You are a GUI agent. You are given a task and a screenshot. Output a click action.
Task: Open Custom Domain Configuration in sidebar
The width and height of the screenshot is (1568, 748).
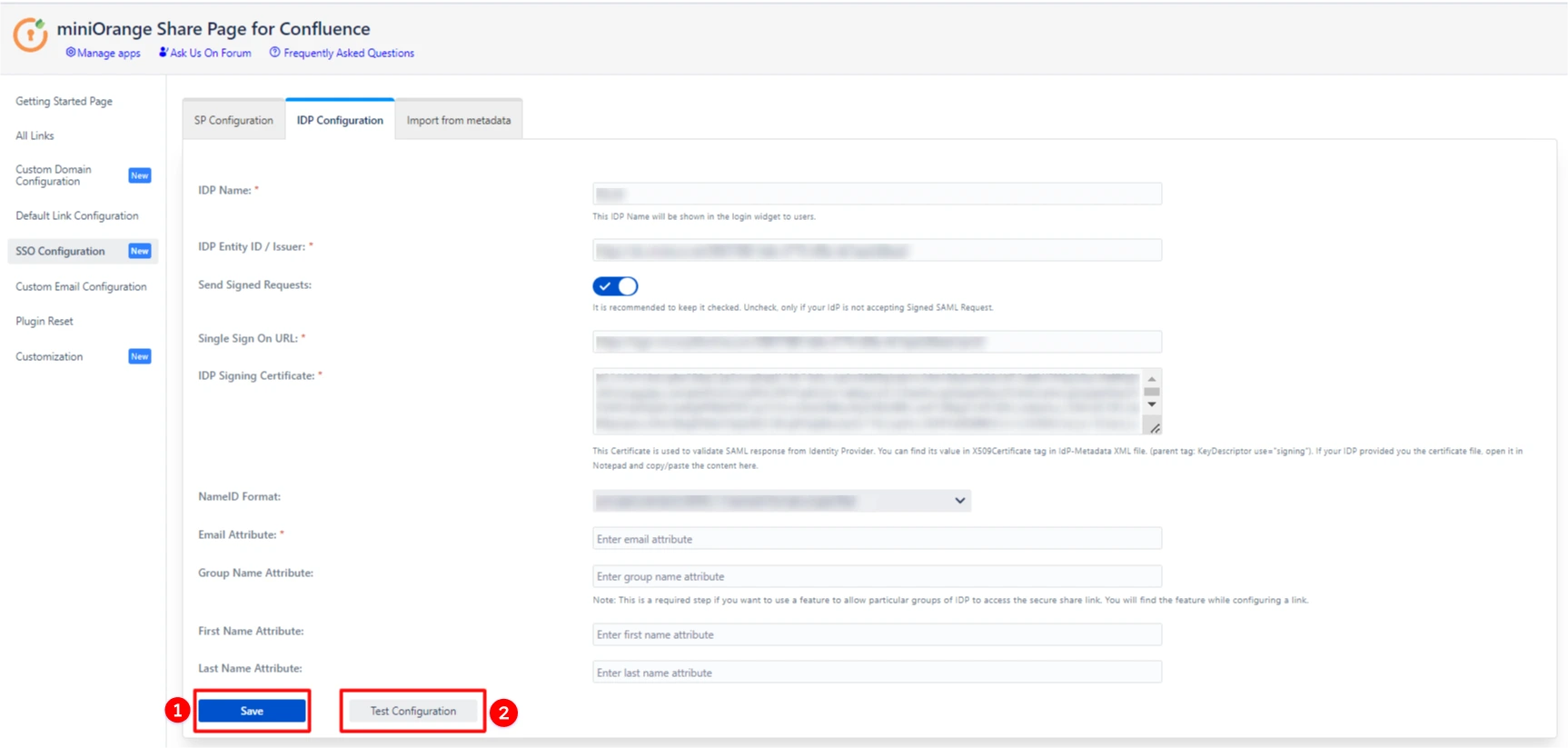[x=54, y=175]
